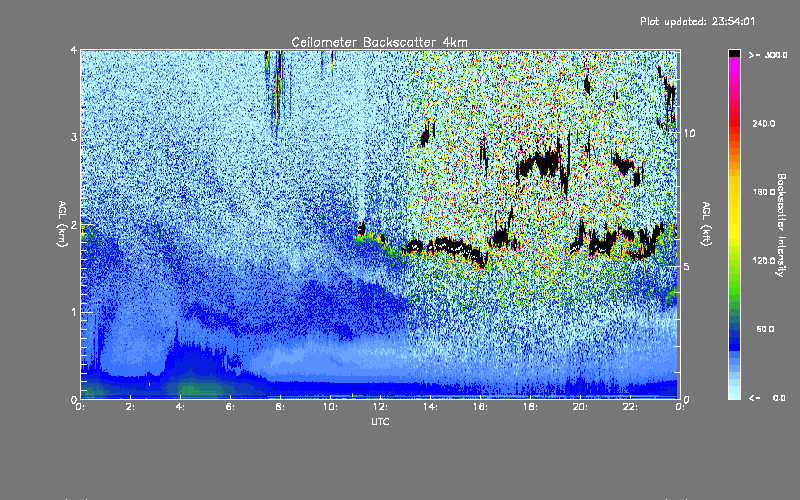
Task: Click the '>= 300.0' colorbar label
Action: click(768, 55)
